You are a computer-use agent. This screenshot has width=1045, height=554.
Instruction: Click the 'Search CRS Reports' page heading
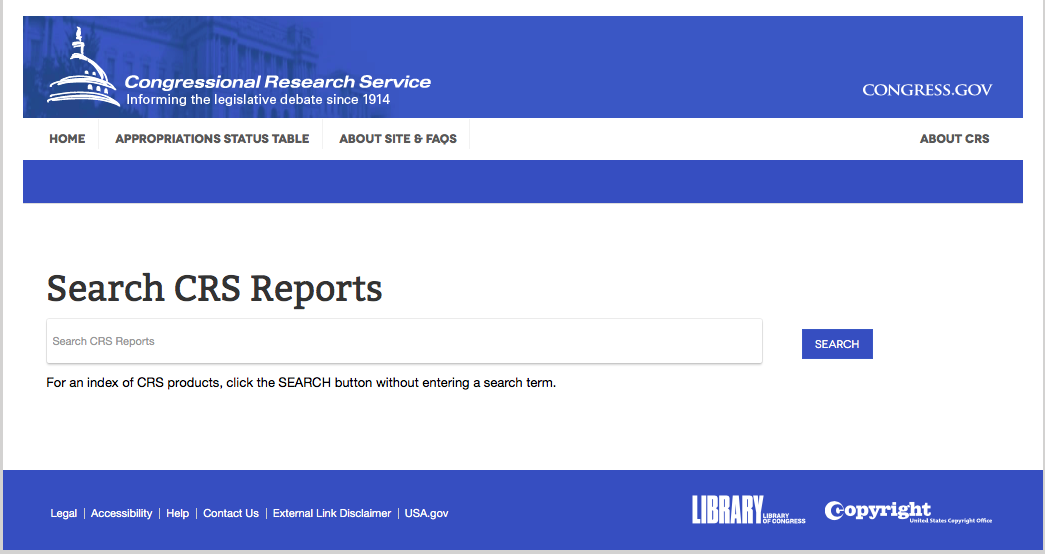click(214, 288)
